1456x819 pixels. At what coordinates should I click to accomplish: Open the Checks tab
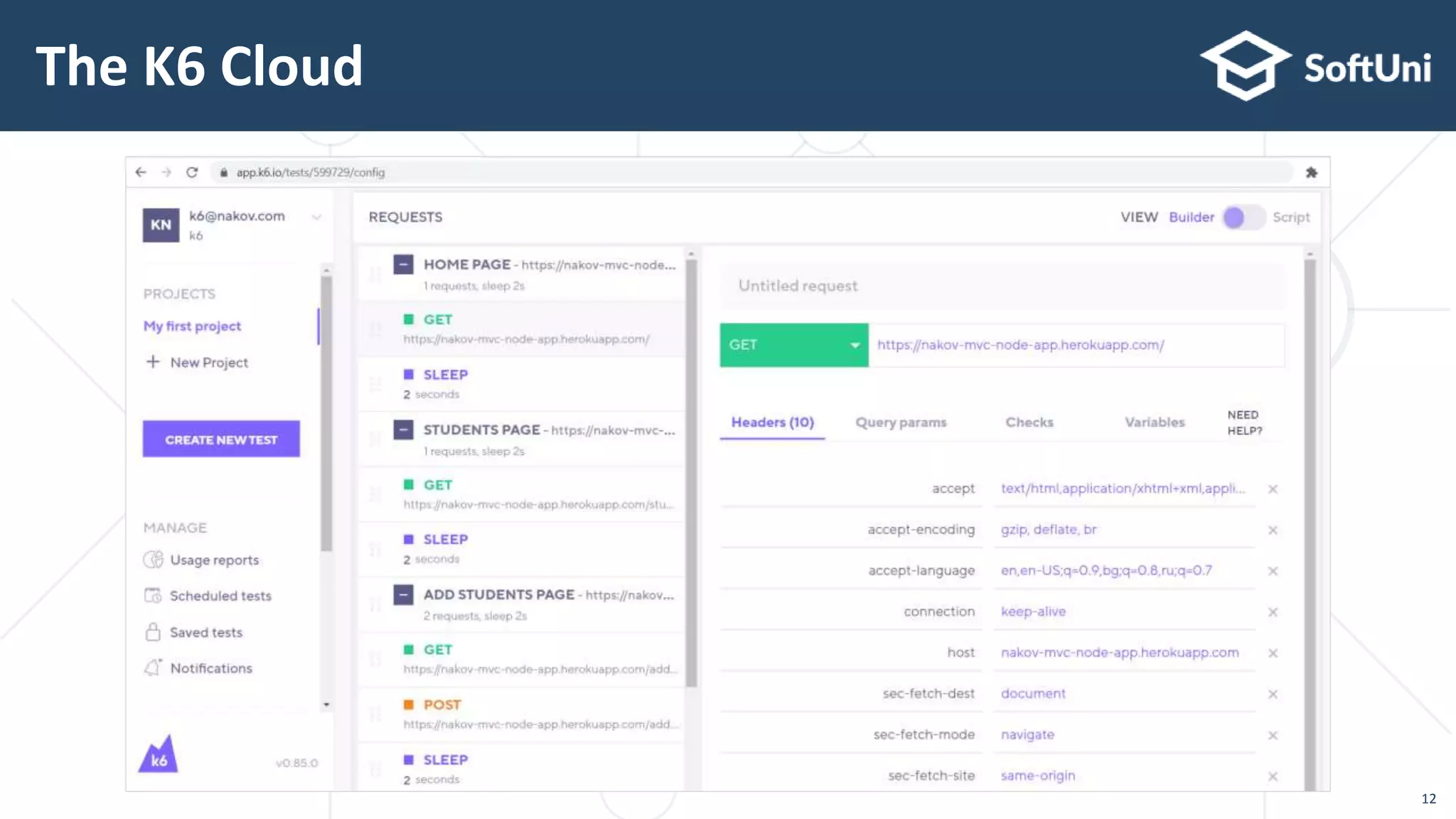(1029, 422)
